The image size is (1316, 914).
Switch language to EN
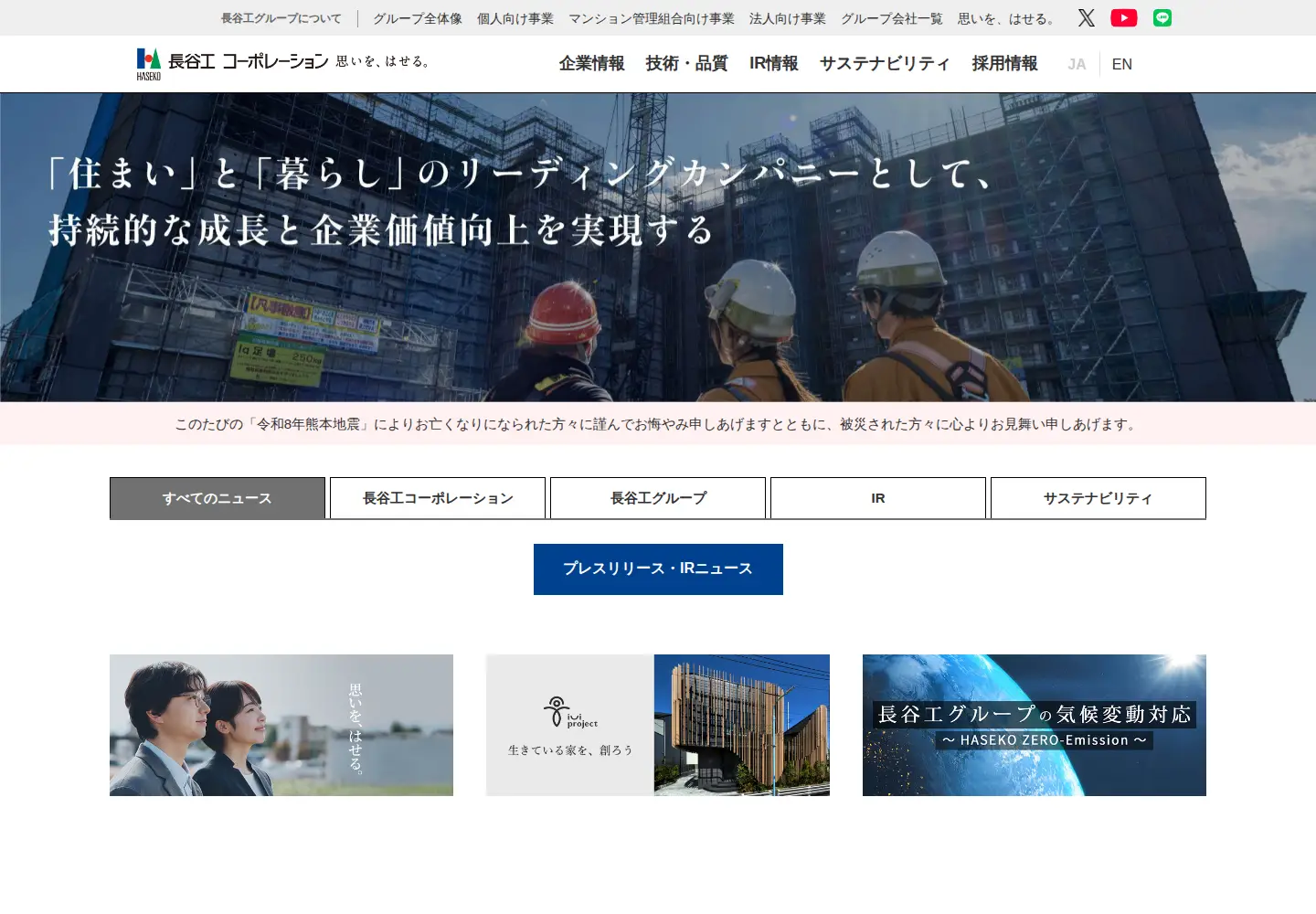pos(1122,64)
